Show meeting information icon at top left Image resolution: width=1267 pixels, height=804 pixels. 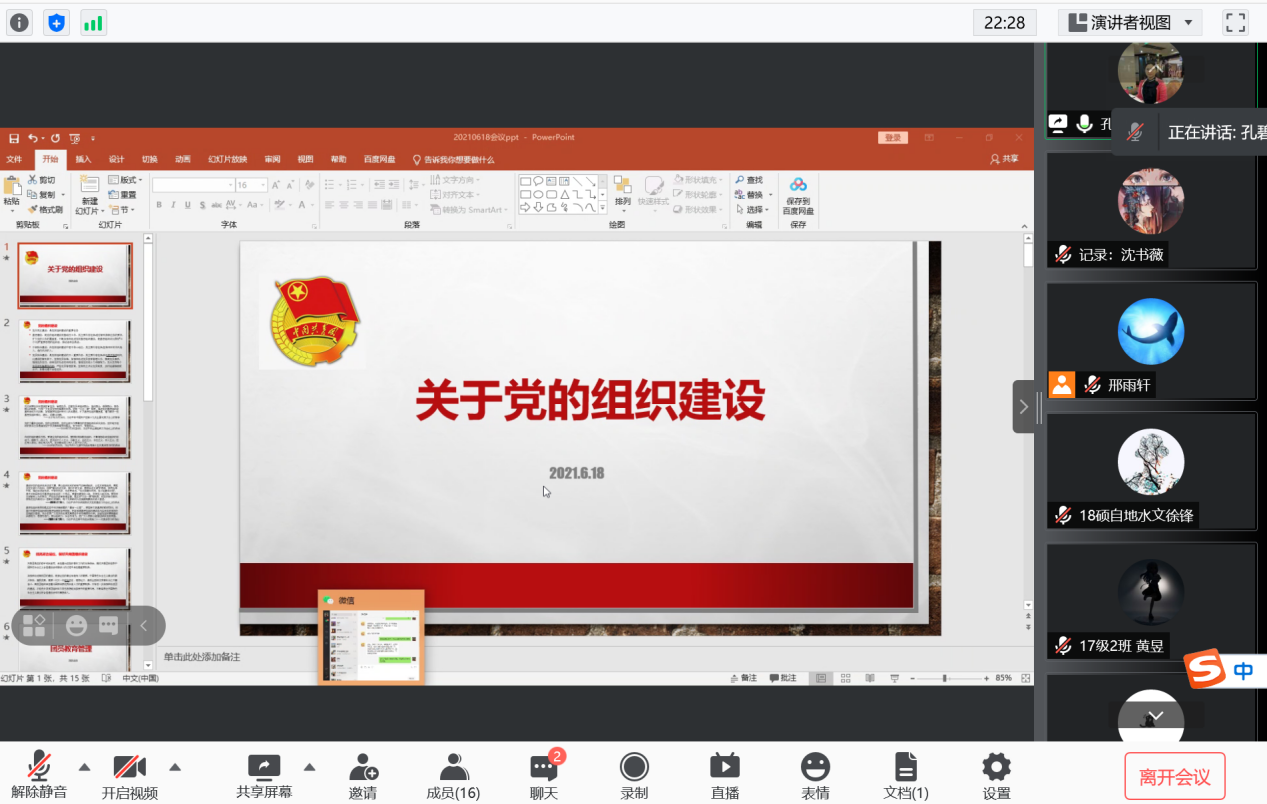(x=19, y=22)
